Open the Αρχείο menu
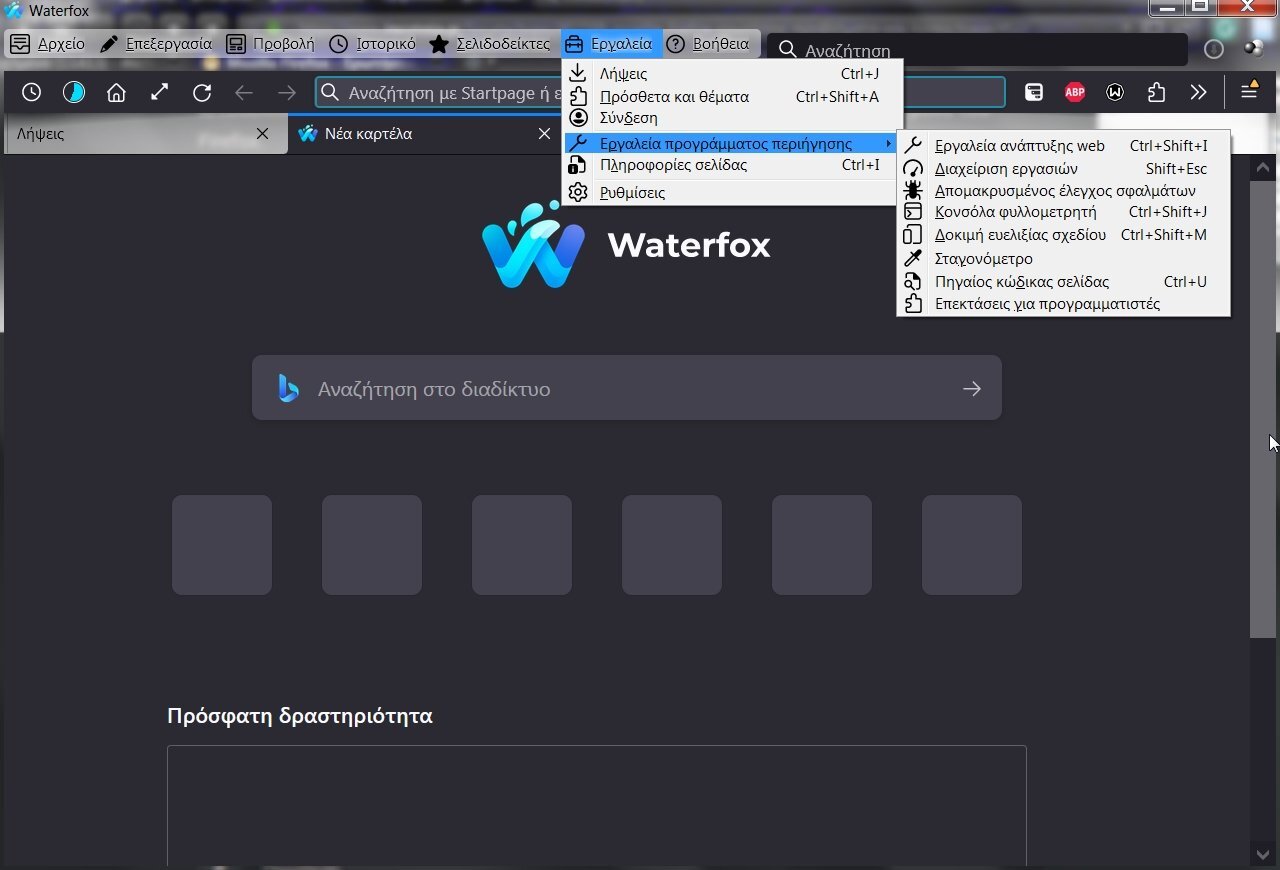The height and width of the screenshot is (870, 1280). click(47, 44)
